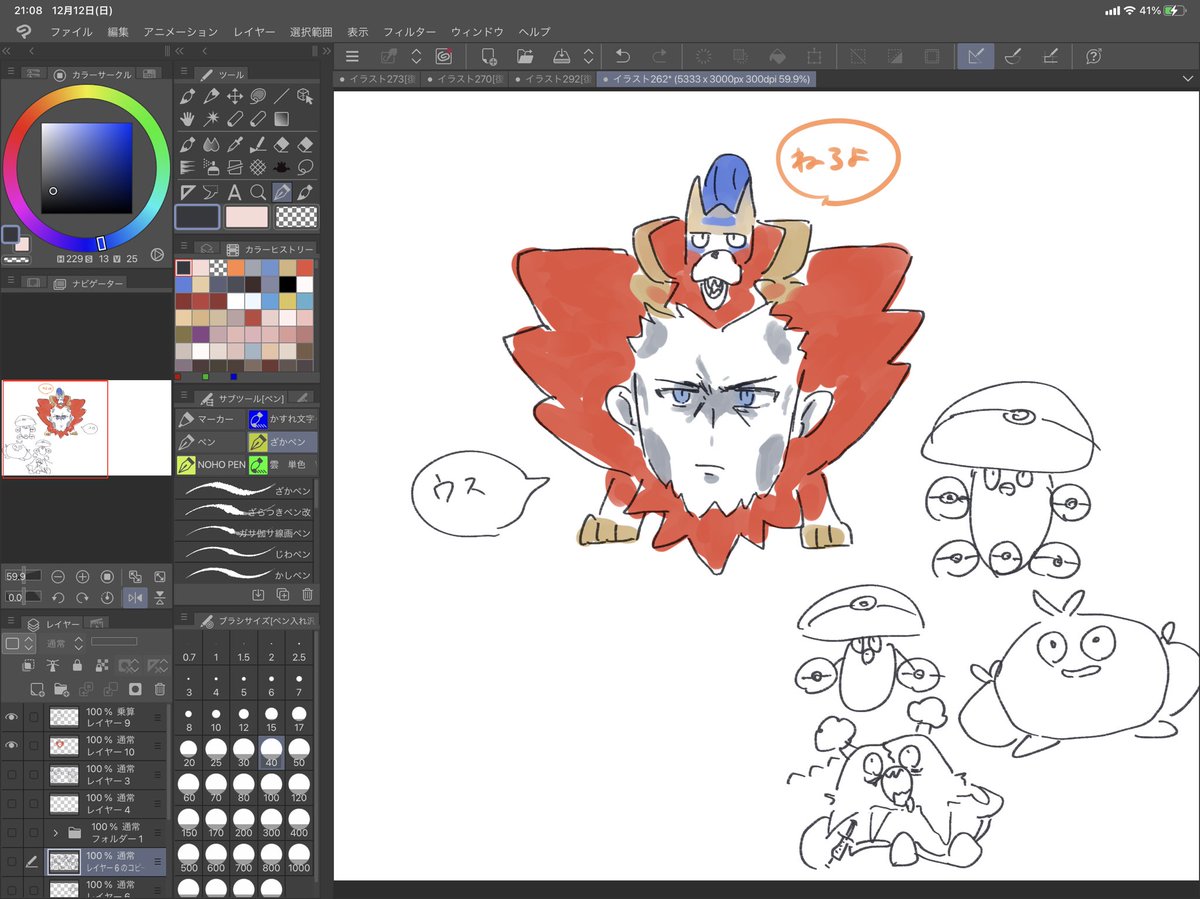Expand フォルダー 1 layer folder
Viewport: 1200px width, 899px height.
coord(56,832)
